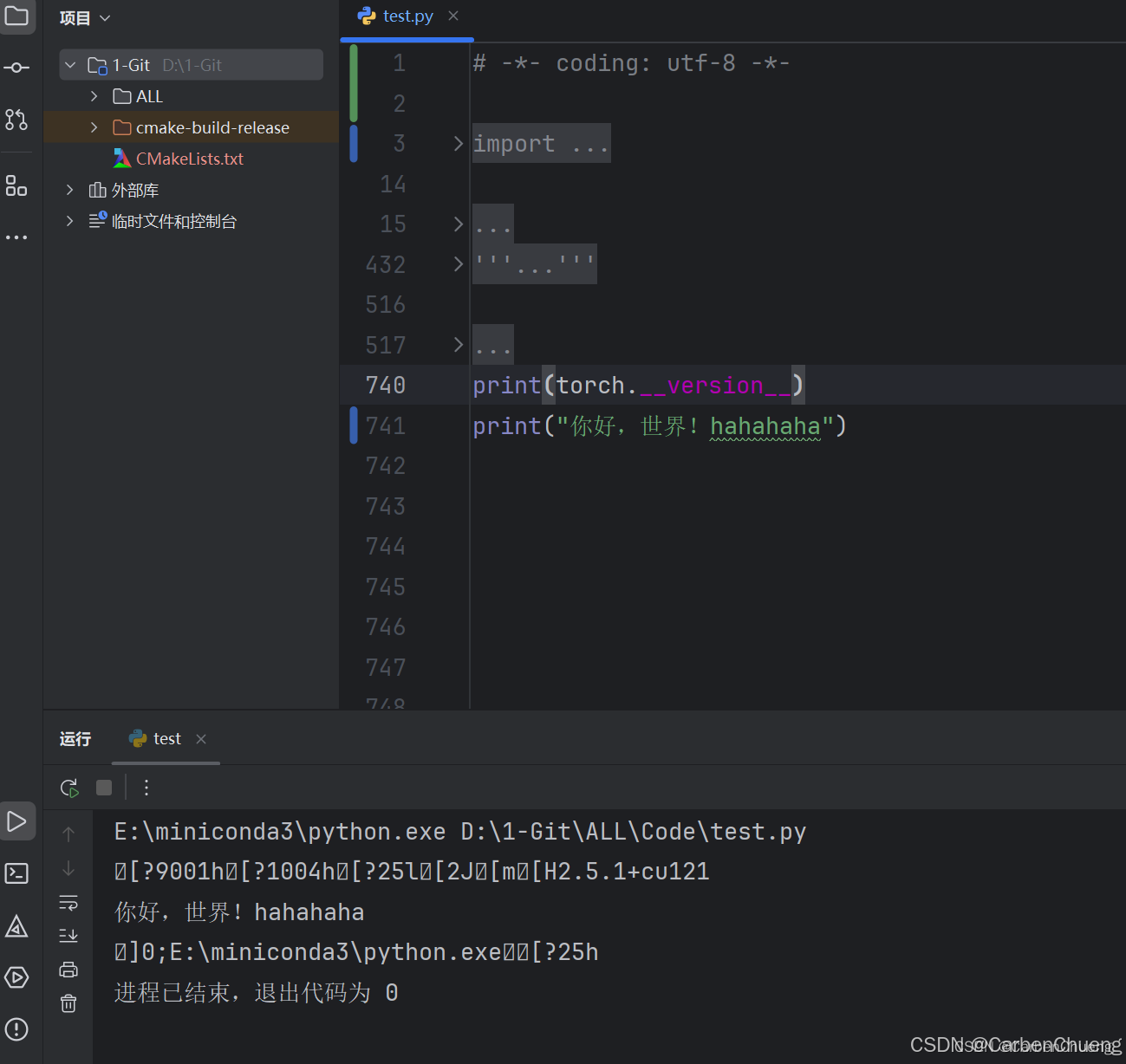The width and height of the screenshot is (1126, 1064).
Task: Expand the 临时文件和控制台 node
Action: 70,221
